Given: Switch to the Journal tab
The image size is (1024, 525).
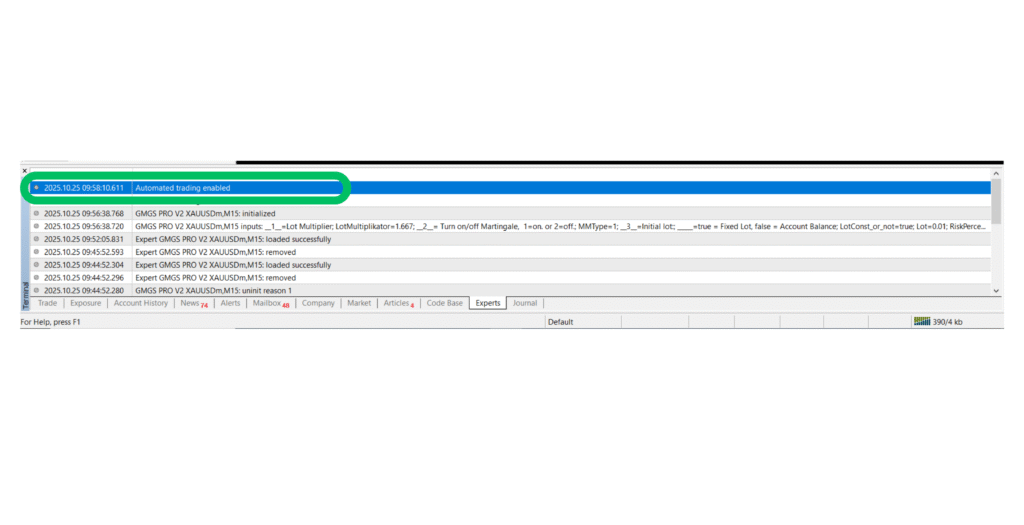Looking at the screenshot, I should point(524,303).
